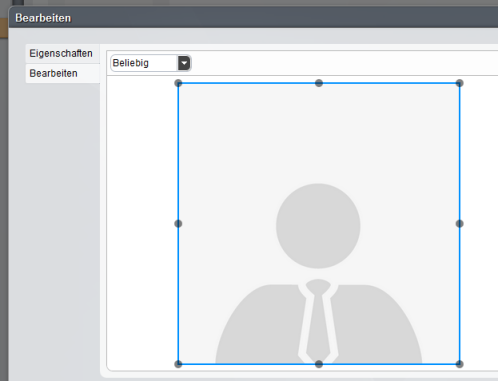Click the top-center crop edge handle

coord(319,83)
